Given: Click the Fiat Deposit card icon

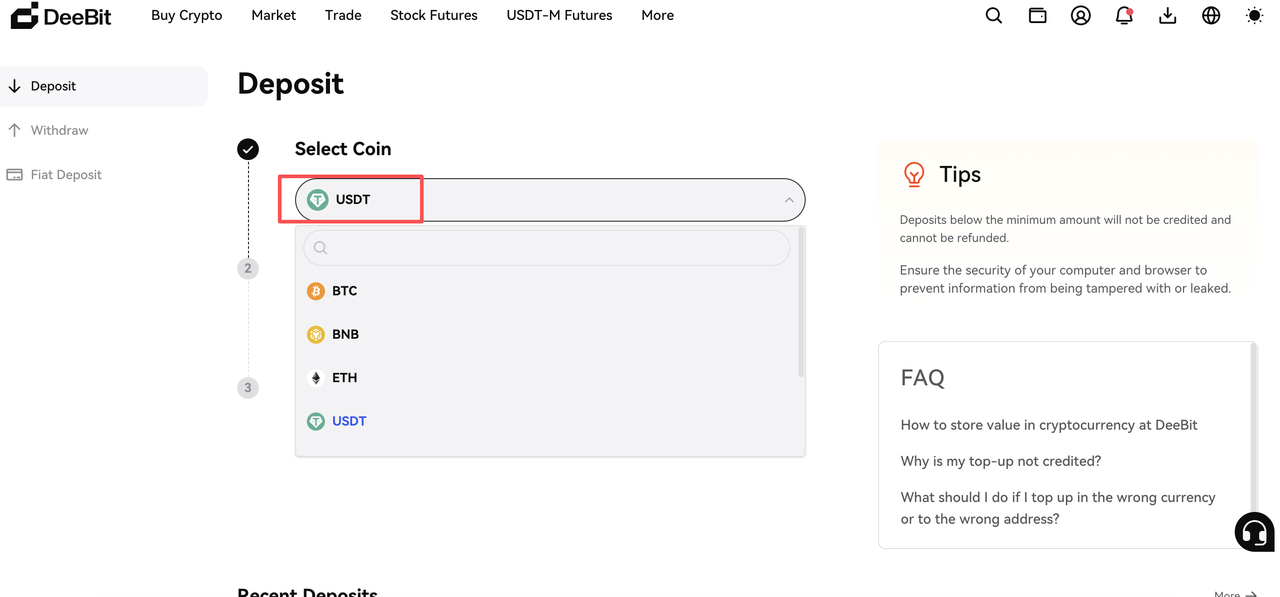Looking at the screenshot, I should tap(14, 174).
